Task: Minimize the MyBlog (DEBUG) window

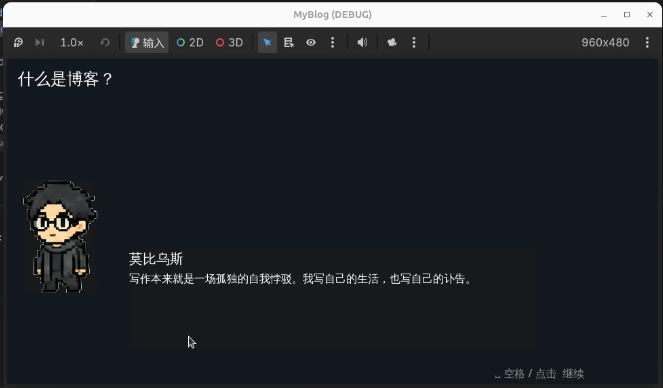Action: pyautogui.click(x=604, y=15)
